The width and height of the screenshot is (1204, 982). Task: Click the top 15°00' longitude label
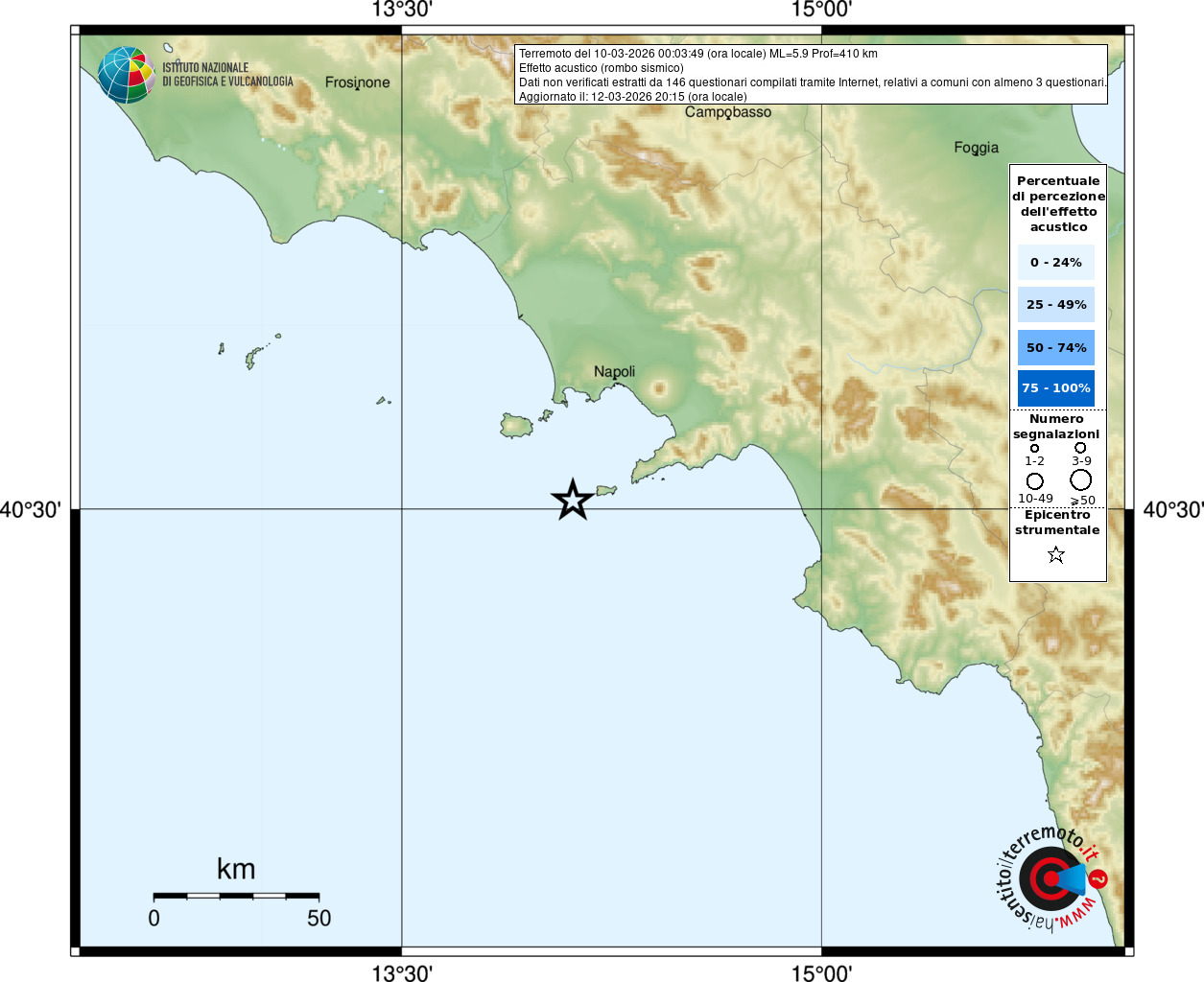821,10
